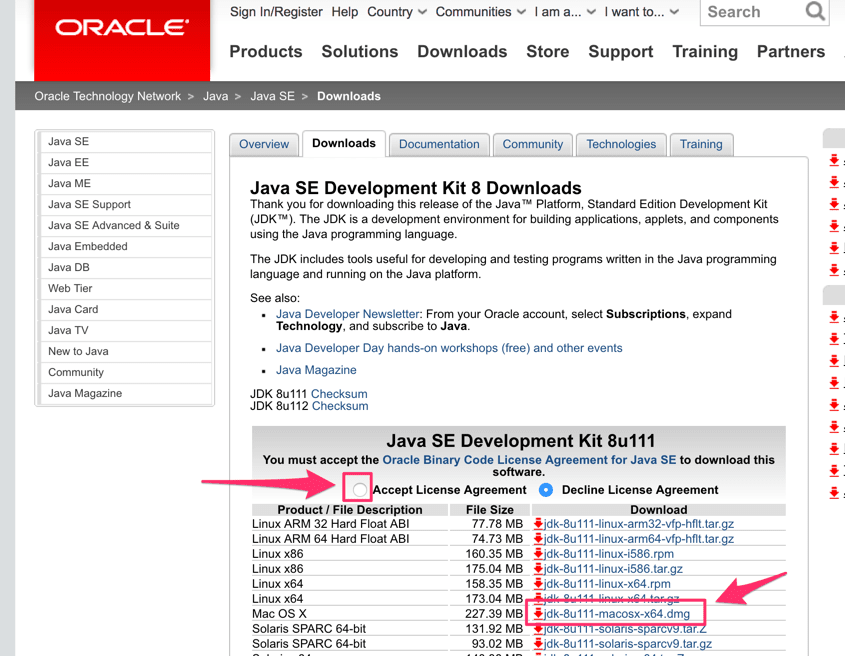Open Java Card in the sidebar
This screenshot has height=656, width=845.
(126, 309)
